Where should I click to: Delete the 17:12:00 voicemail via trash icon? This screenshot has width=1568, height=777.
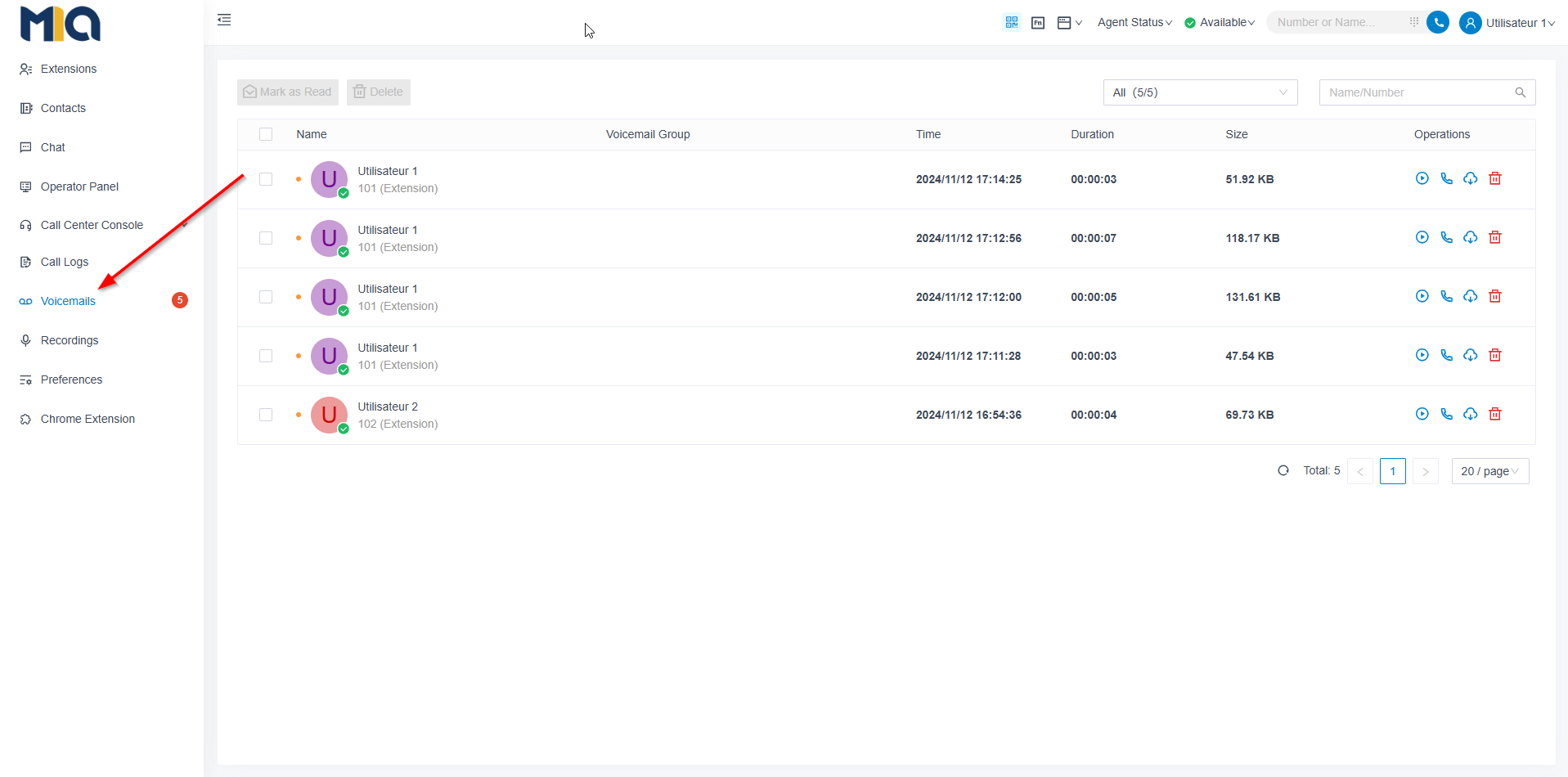point(1495,296)
